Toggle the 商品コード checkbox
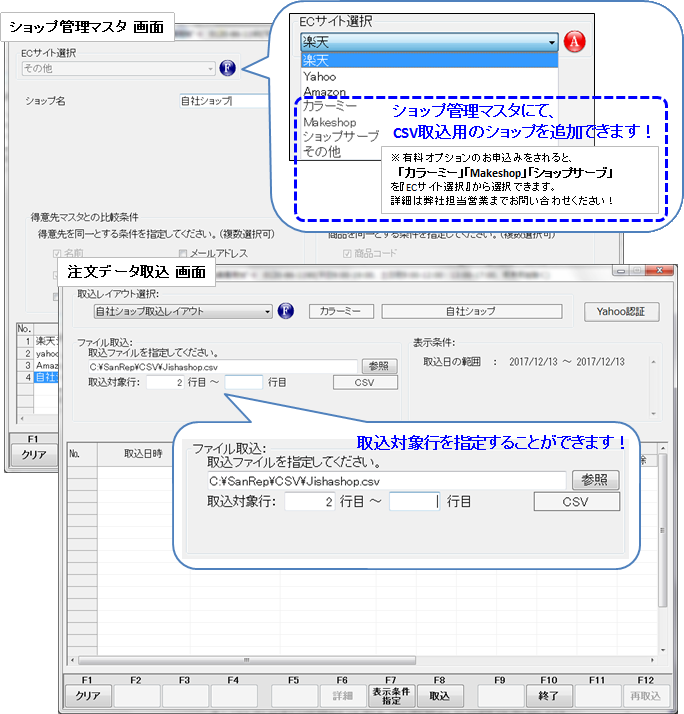This screenshot has width=684, height=714. click(x=347, y=253)
